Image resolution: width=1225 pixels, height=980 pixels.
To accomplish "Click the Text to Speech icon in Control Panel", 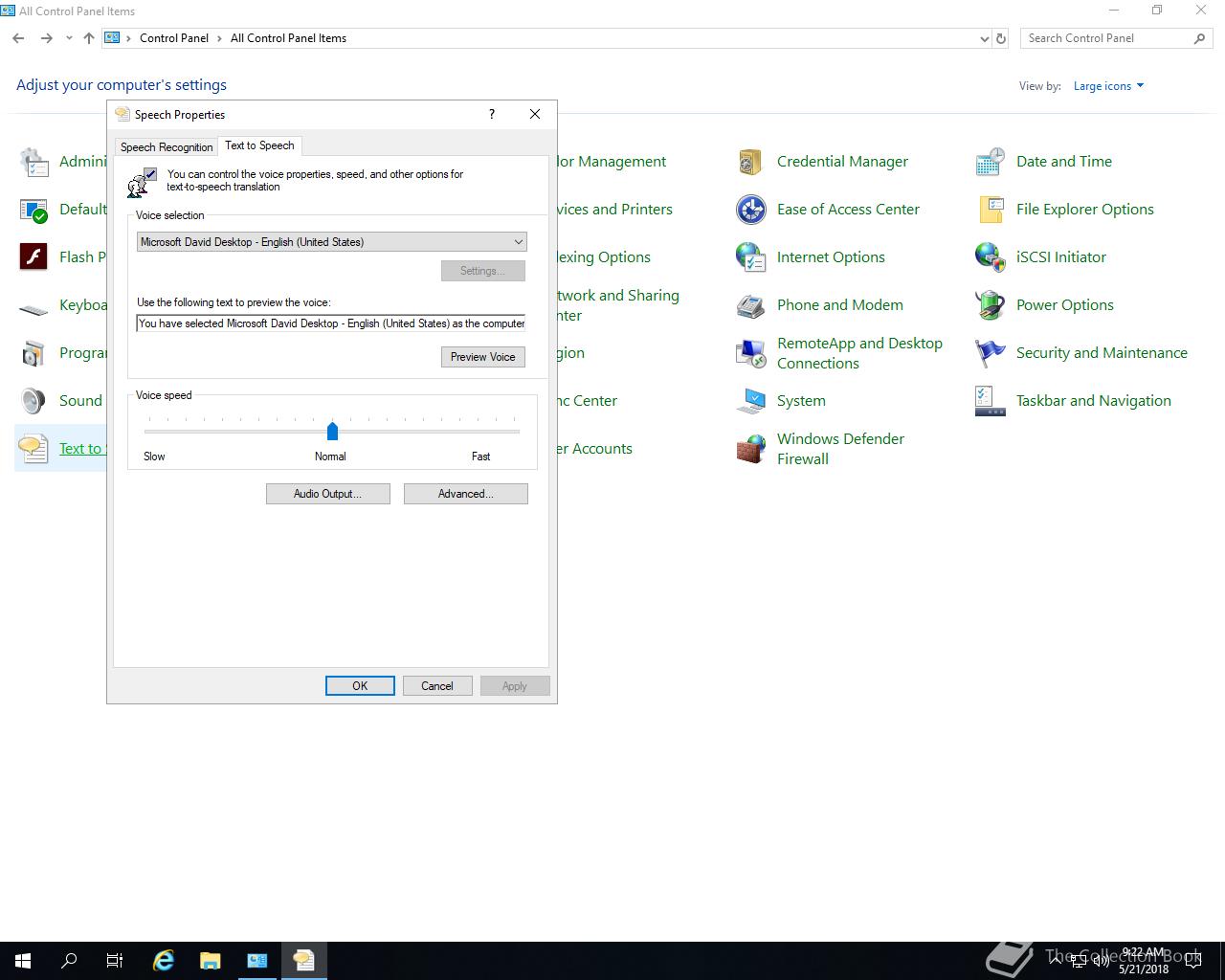I will [x=33, y=449].
